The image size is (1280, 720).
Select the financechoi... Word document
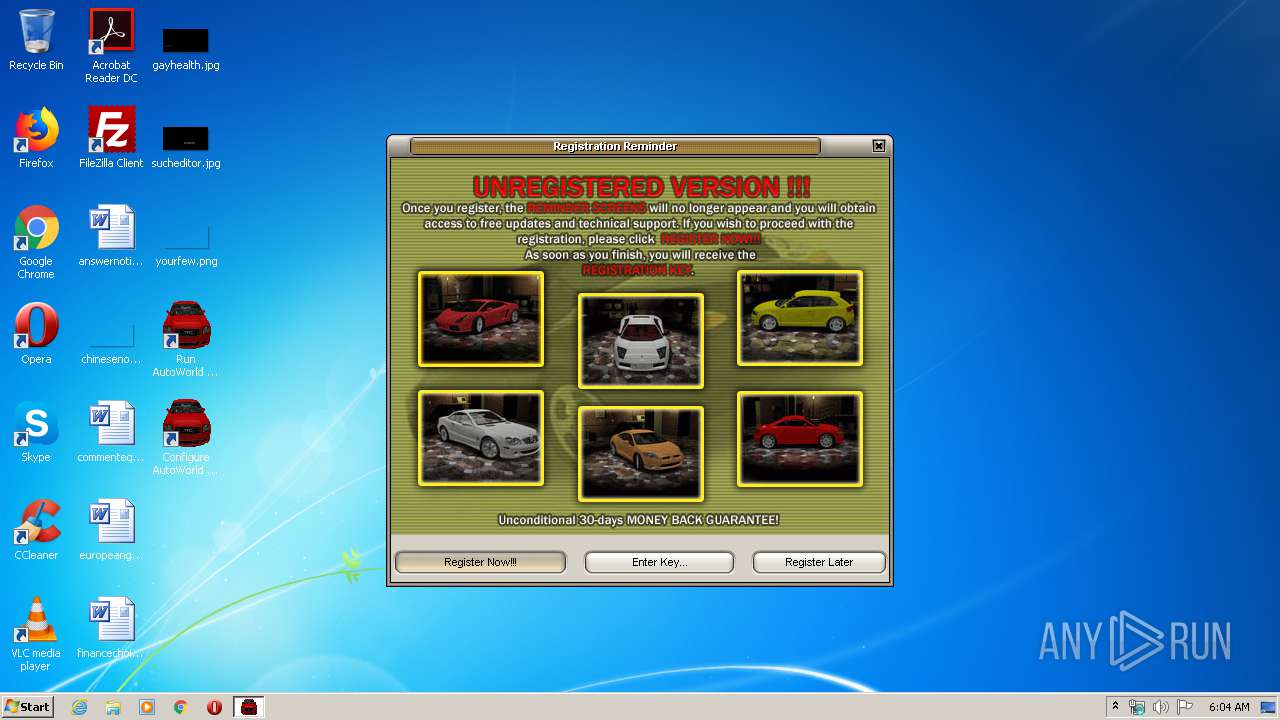click(111, 628)
